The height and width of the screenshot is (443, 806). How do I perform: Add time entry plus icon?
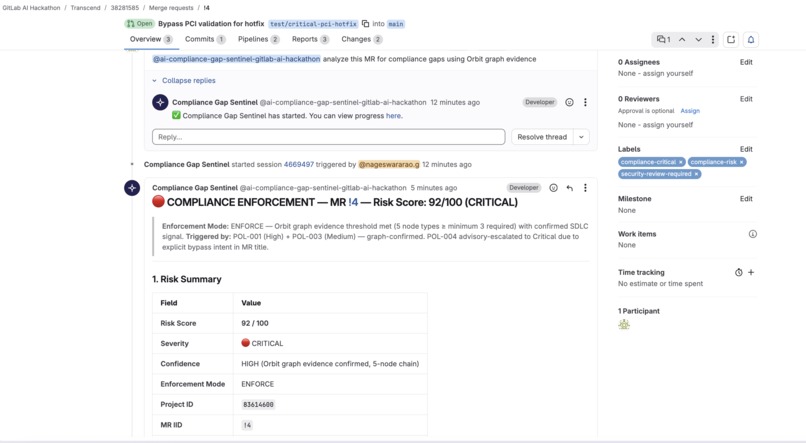pyautogui.click(x=751, y=272)
